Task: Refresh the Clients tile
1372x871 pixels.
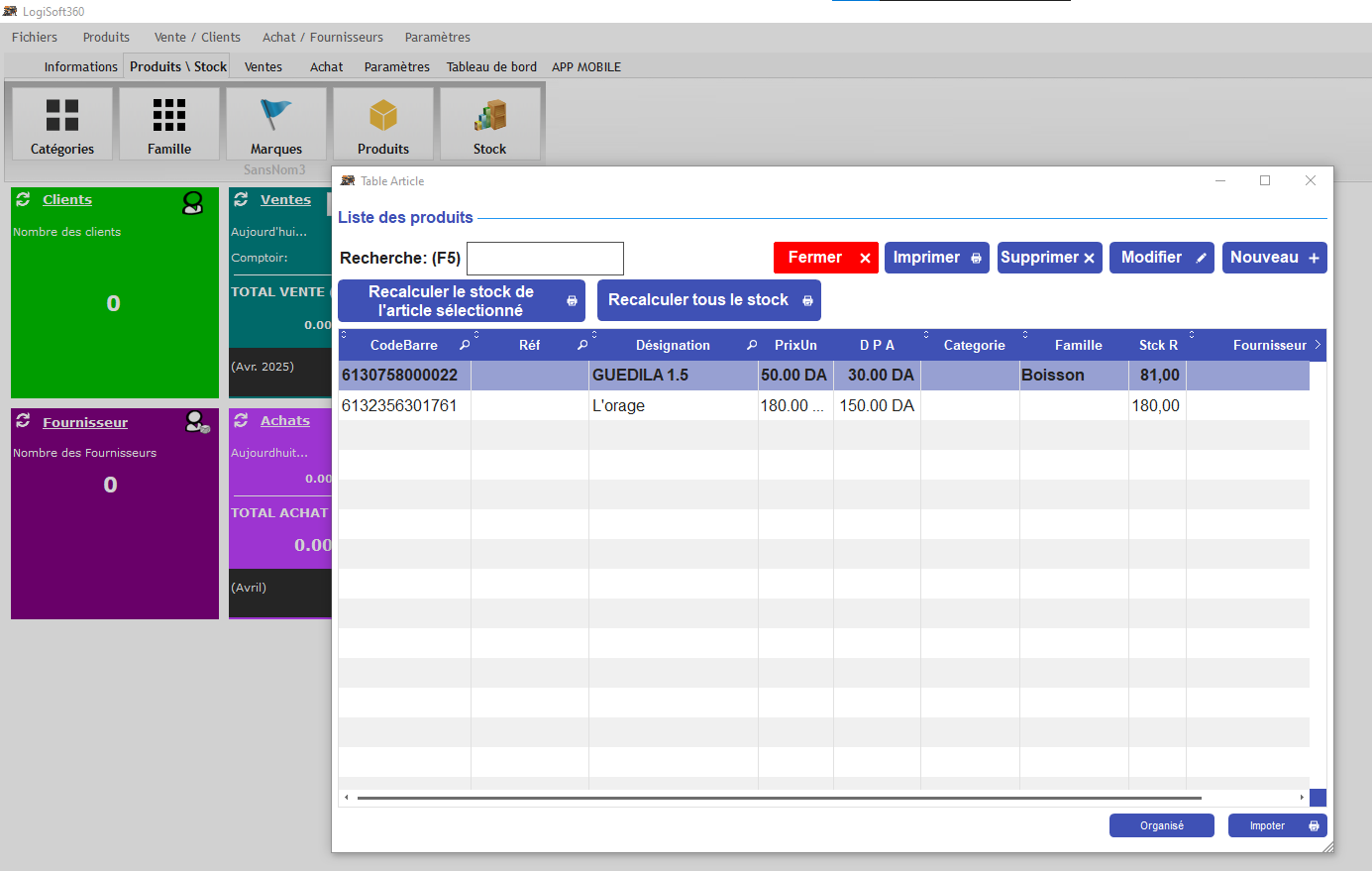Action: point(23,199)
